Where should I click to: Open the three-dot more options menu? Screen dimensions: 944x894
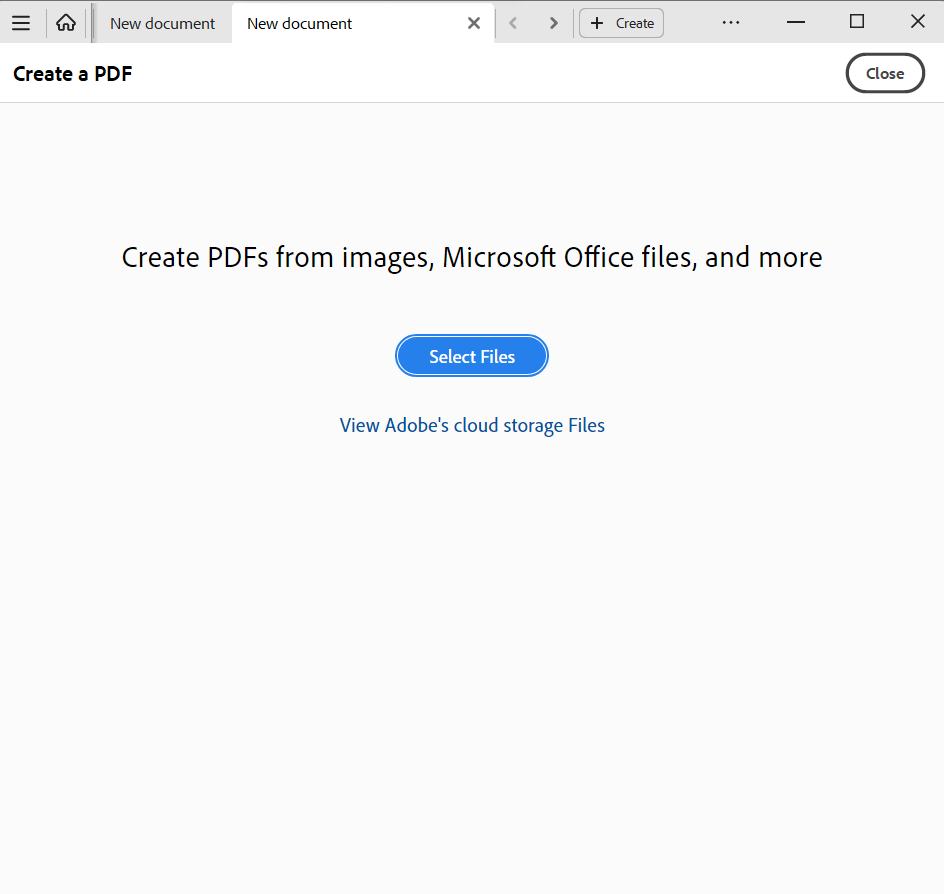click(731, 22)
